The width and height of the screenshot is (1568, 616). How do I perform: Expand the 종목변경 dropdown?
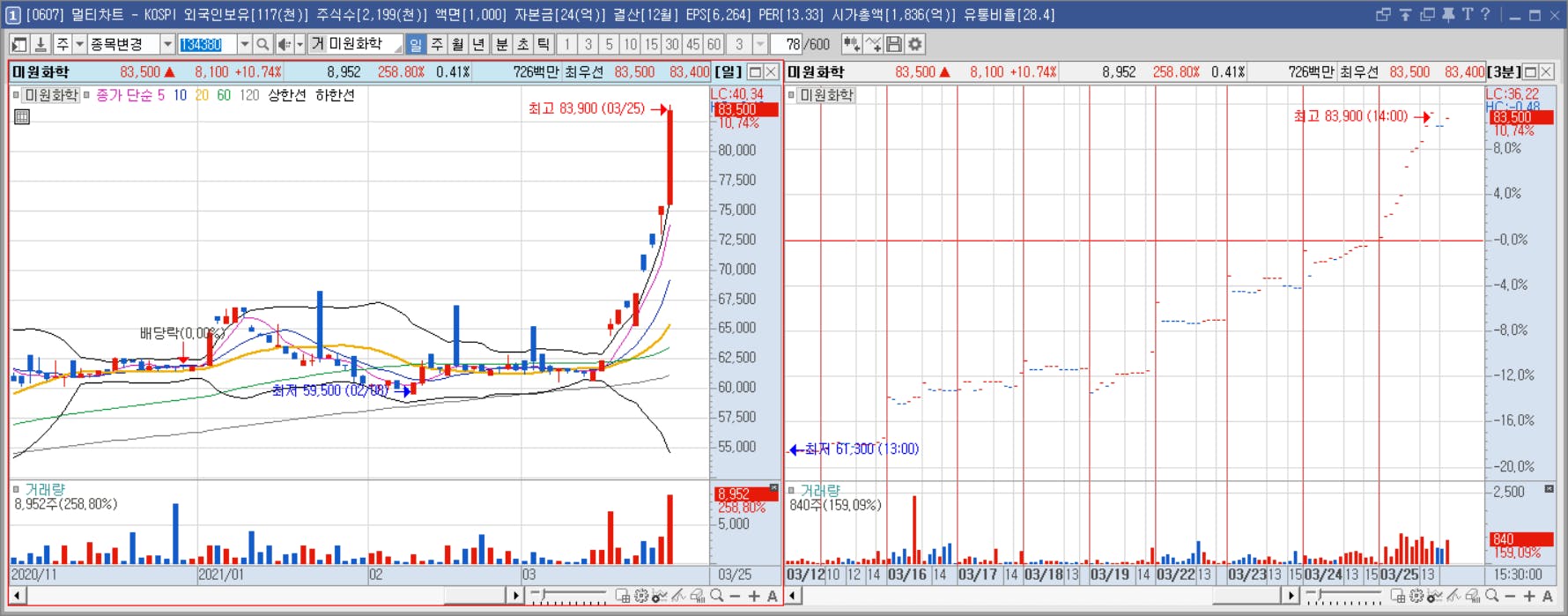coord(167,44)
